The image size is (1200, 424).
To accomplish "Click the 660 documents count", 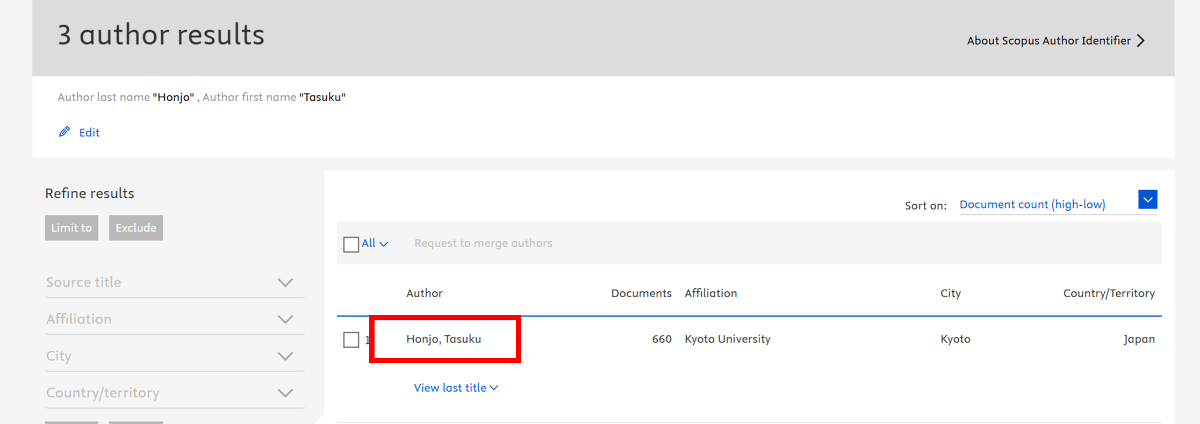I will [661, 339].
